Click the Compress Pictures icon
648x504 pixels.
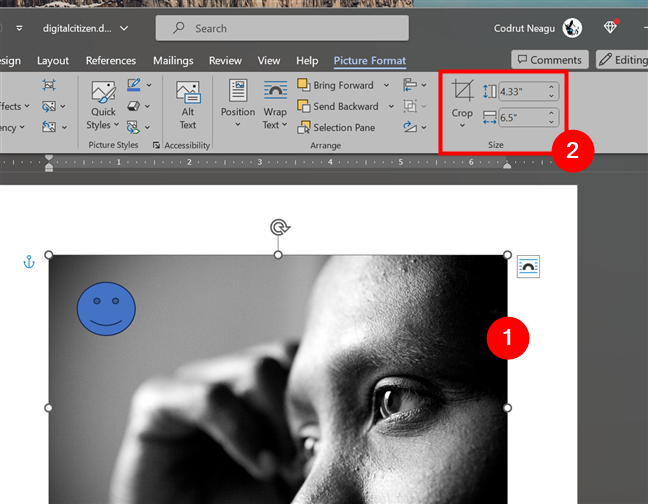click(x=49, y=85)
